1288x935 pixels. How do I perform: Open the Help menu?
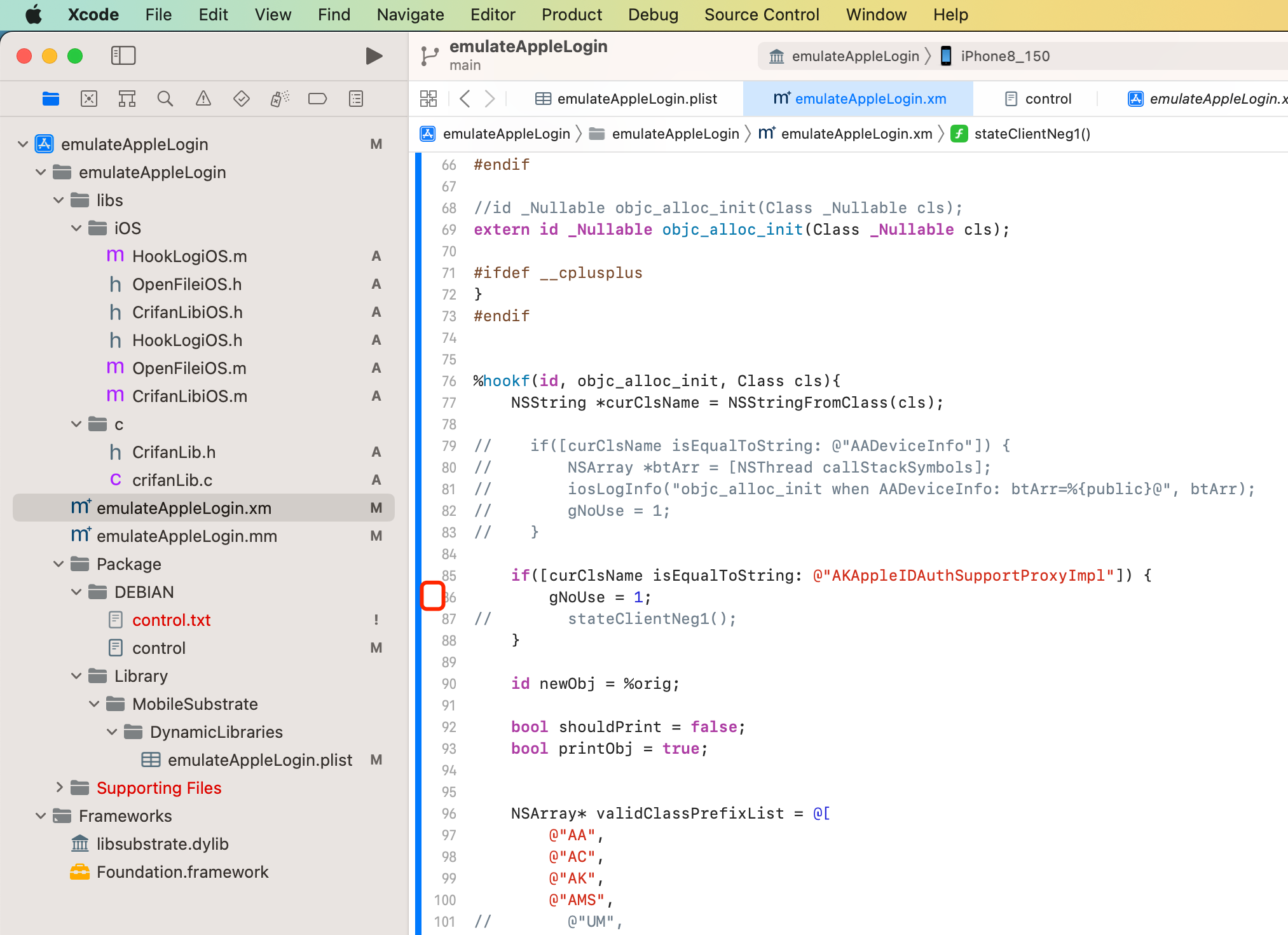[950, 15]
